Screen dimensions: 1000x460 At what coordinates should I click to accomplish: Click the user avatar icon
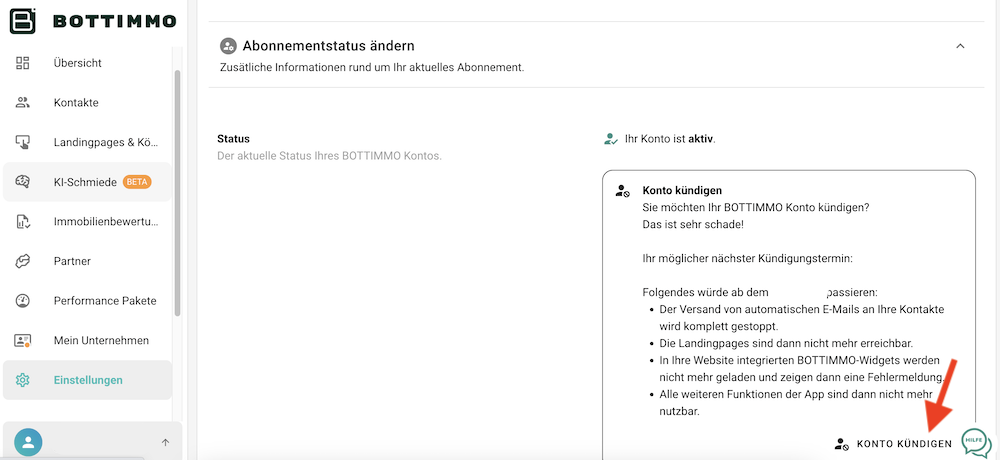(x=28, y=442)
